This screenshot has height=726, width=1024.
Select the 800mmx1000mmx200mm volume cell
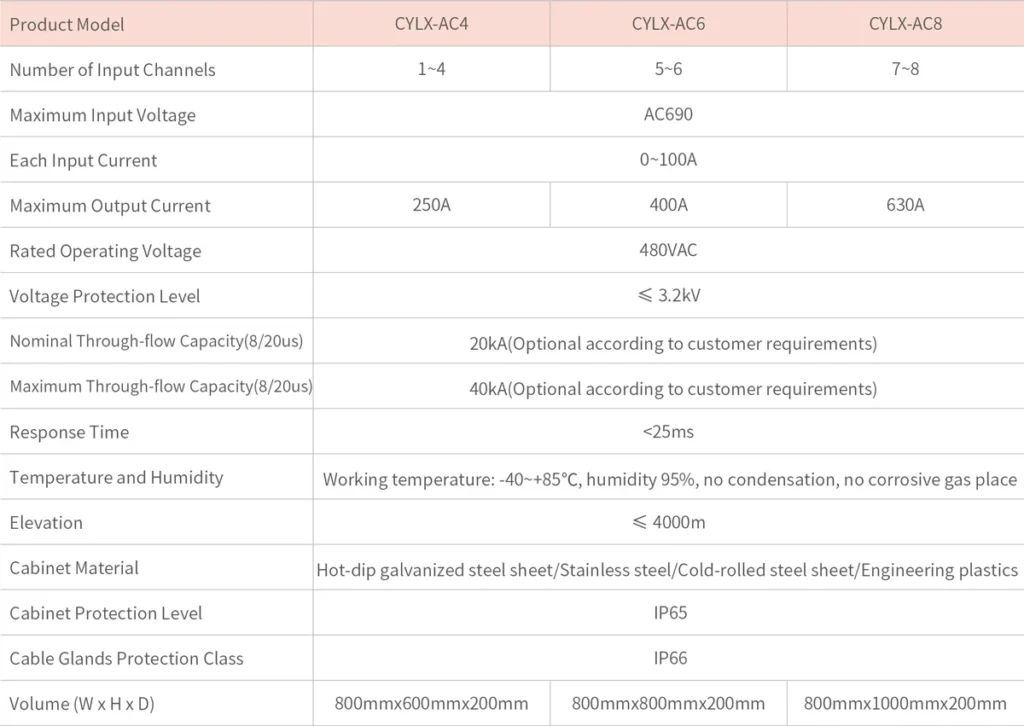tap(905, 704)
